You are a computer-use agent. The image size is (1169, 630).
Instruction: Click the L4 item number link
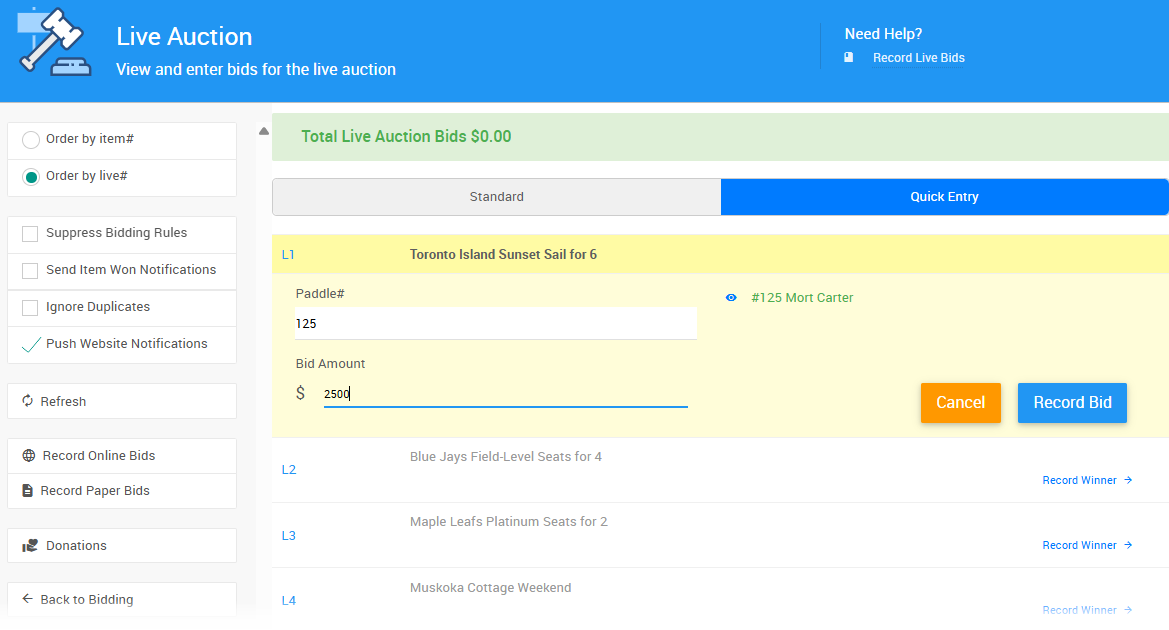coord(289,600)
